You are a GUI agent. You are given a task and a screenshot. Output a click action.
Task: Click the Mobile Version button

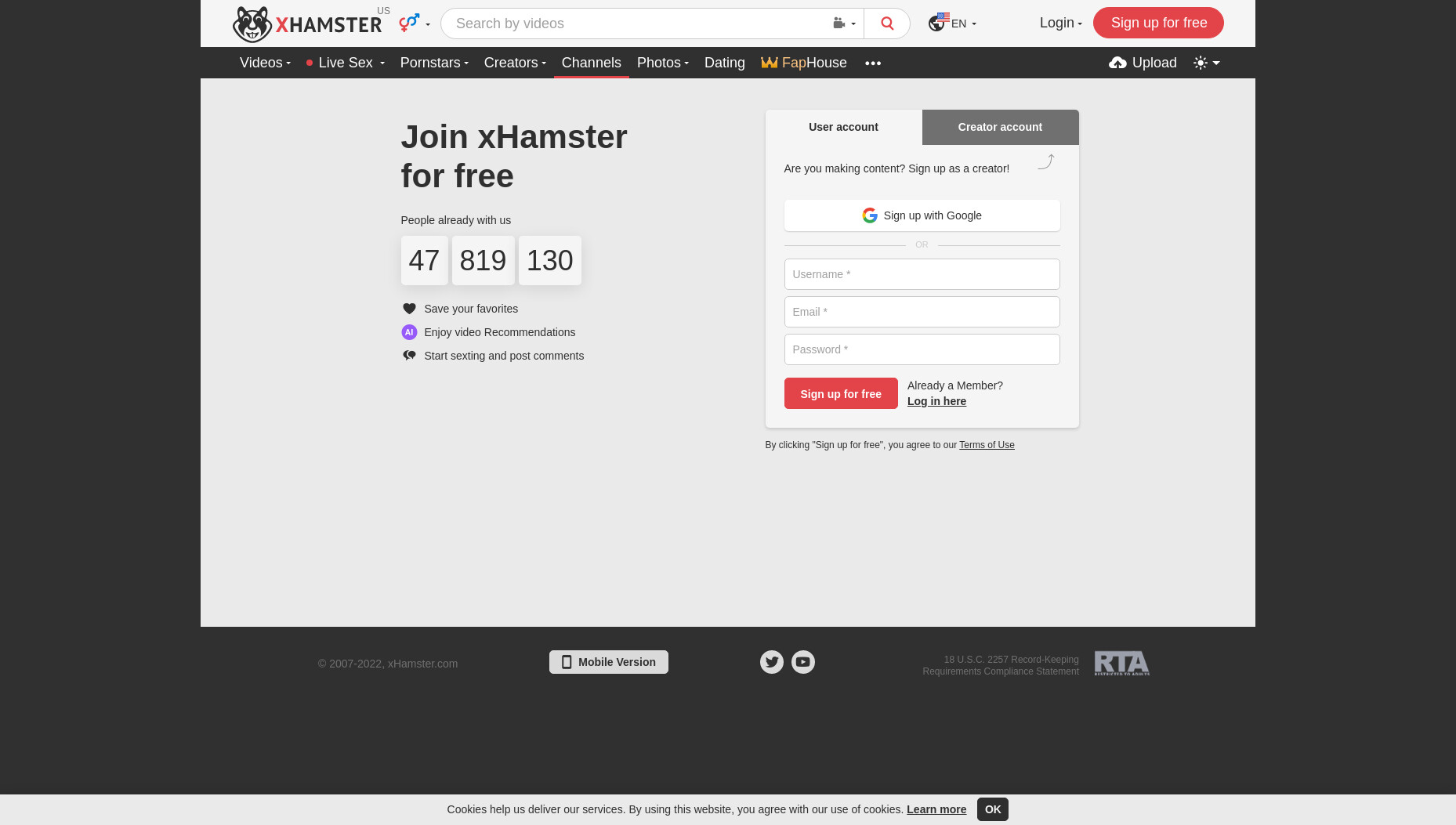(609, 662)
